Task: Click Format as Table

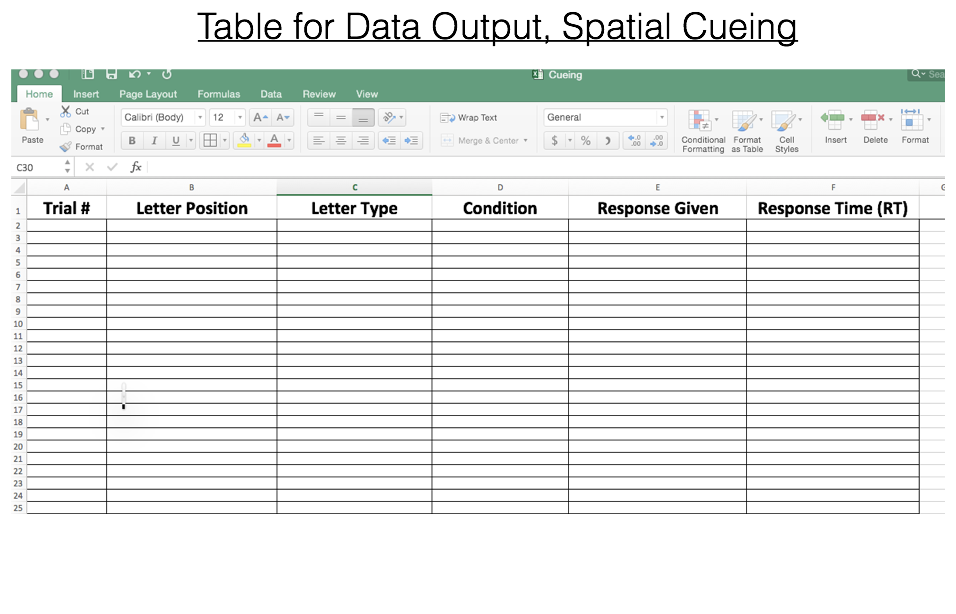Action: (x=747, y=131)
